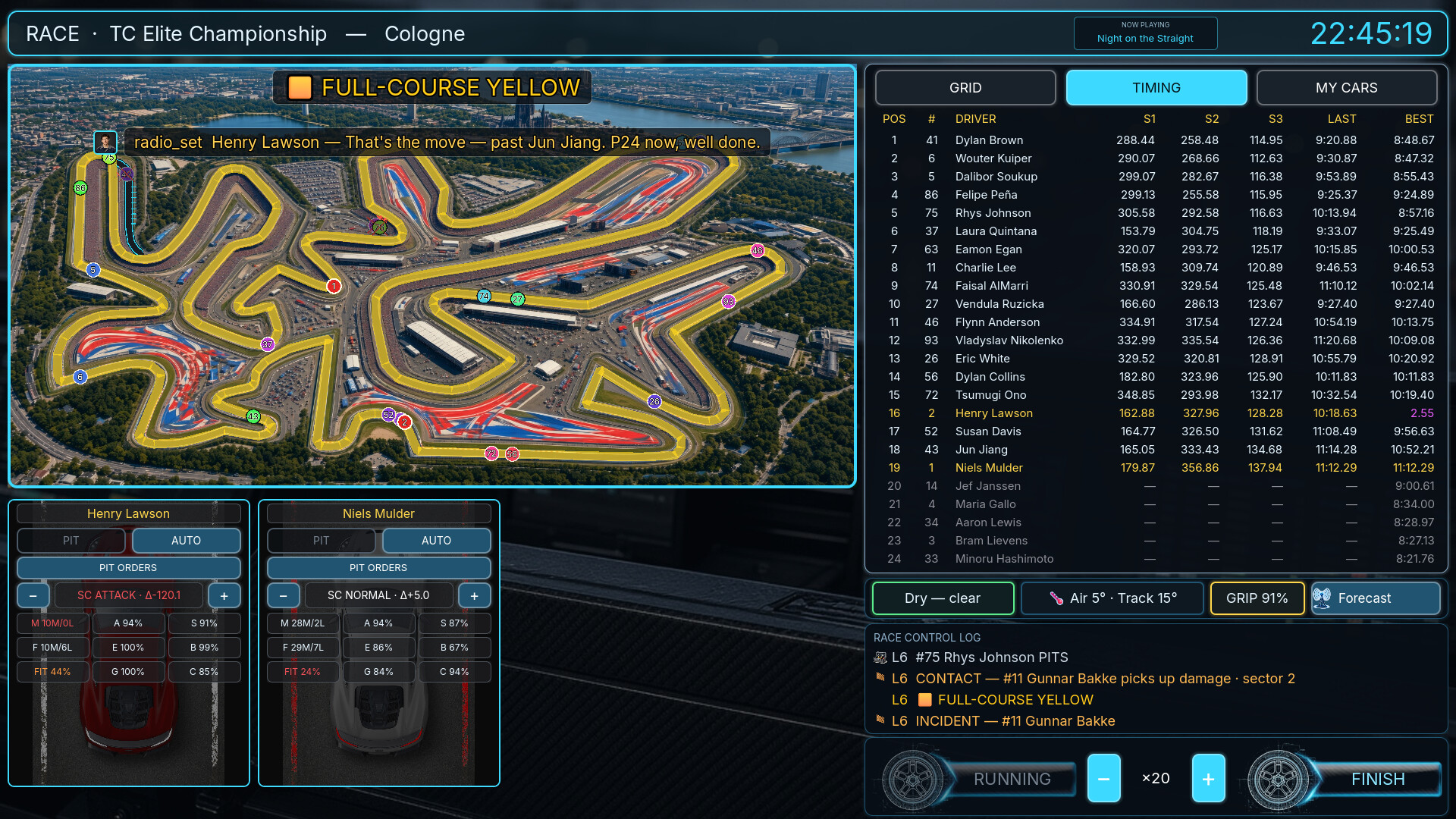Click Henry Lawson's radio portrait icon

tap(105, 142)
